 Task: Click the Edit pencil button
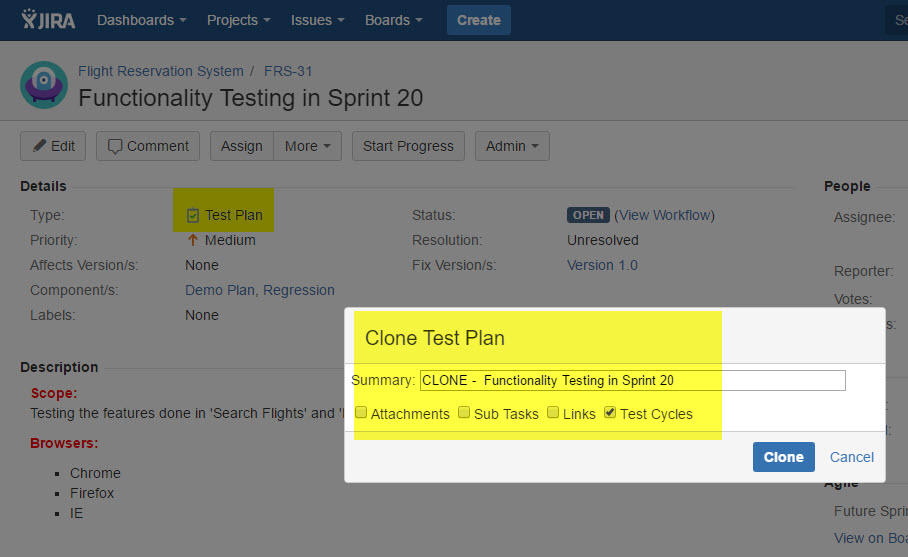click(53, 146)
